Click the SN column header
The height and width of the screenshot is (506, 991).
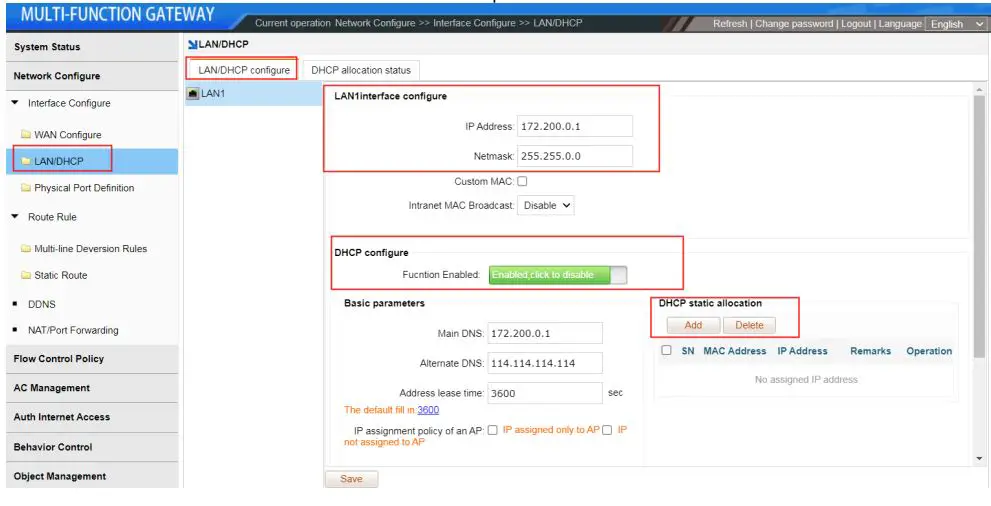pos(688,351)
